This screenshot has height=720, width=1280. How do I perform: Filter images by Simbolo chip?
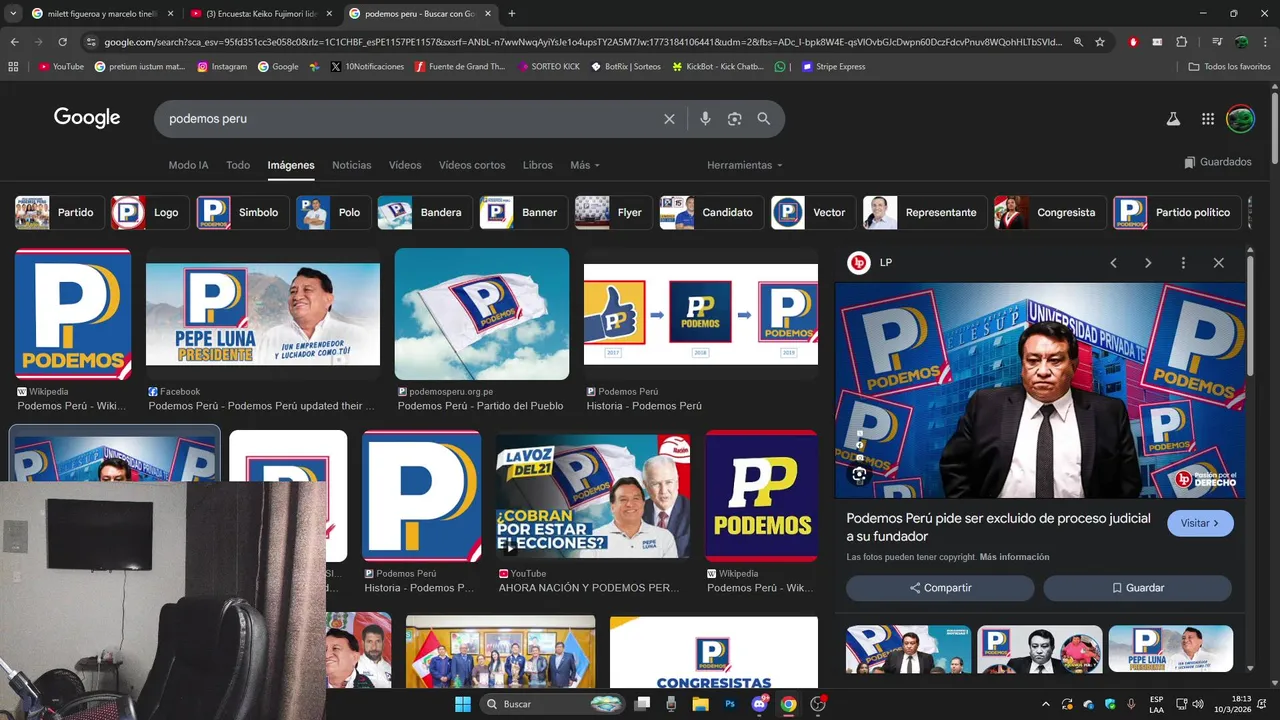point(243,212)
